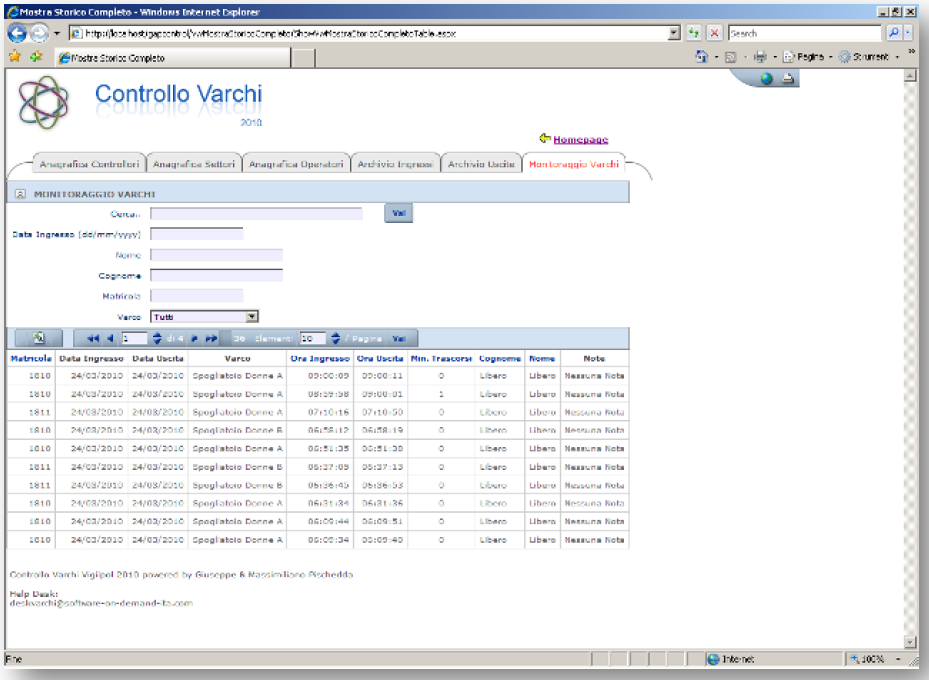
Task: Click the items per page input field
Action: coord(313,338)
